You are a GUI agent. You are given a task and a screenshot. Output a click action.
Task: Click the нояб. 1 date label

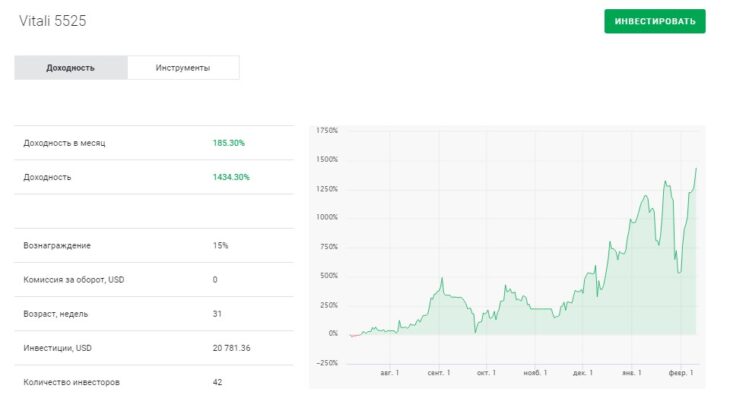(535, 372)
